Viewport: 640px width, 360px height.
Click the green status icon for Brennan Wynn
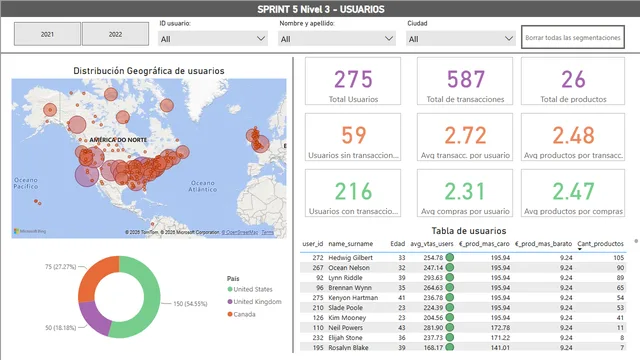pyautogui.click(x=449, y=288)
